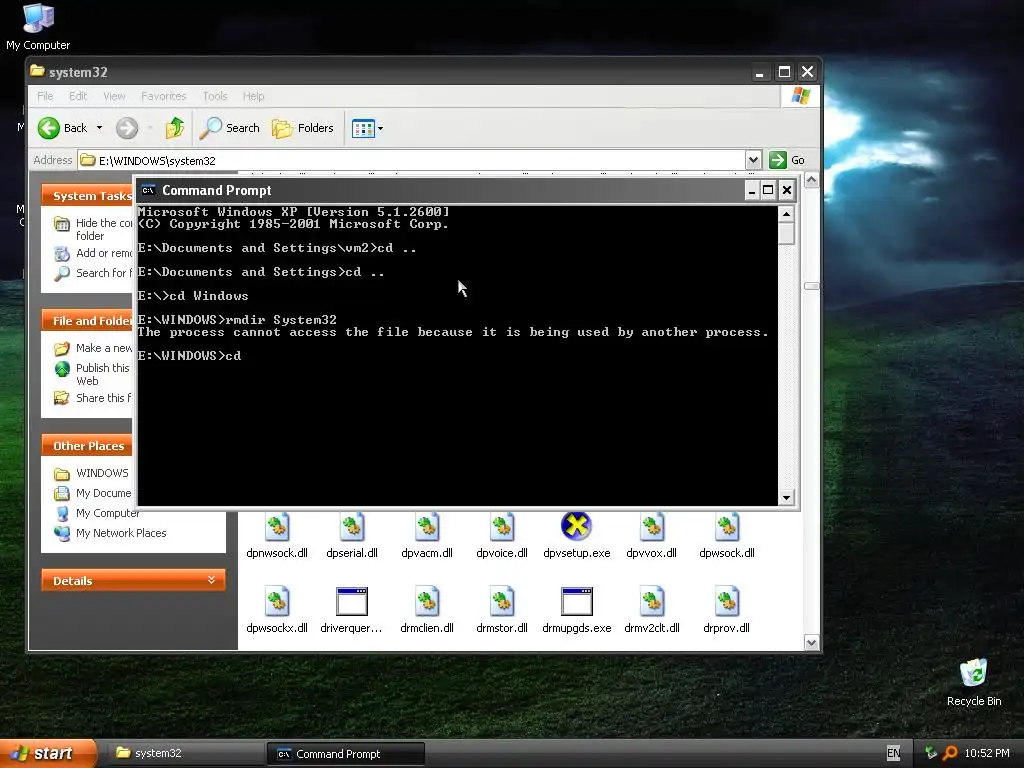Open the Views dropdown button
Screen dimensions: 1024x768
click(x=367, y=128)
